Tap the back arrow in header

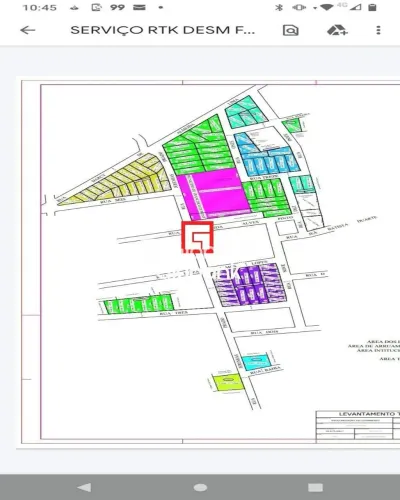[x=27, y=30]
